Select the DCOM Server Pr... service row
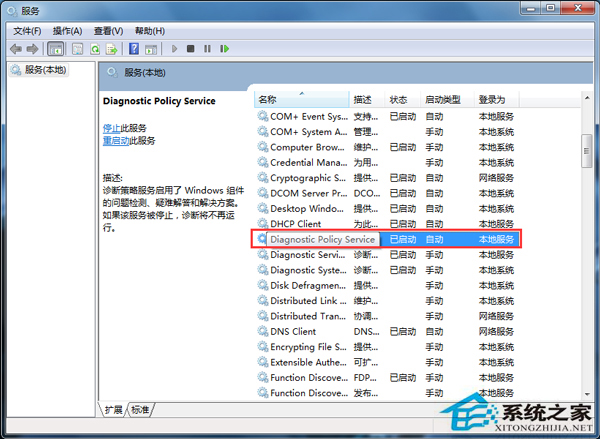Screen dimensions: 600x439 [386, 193]
